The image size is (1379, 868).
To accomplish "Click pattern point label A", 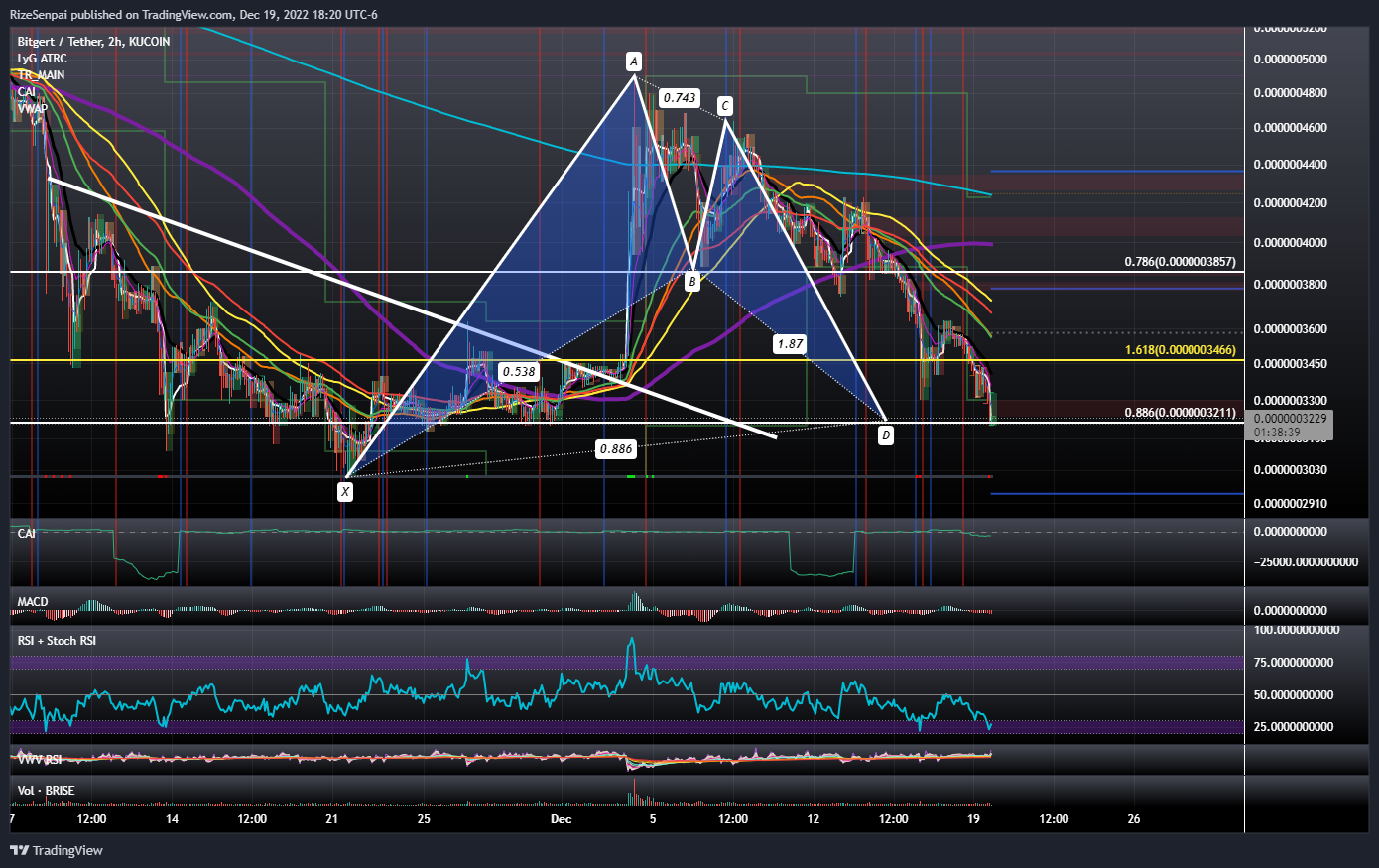I will coord(634,62).
